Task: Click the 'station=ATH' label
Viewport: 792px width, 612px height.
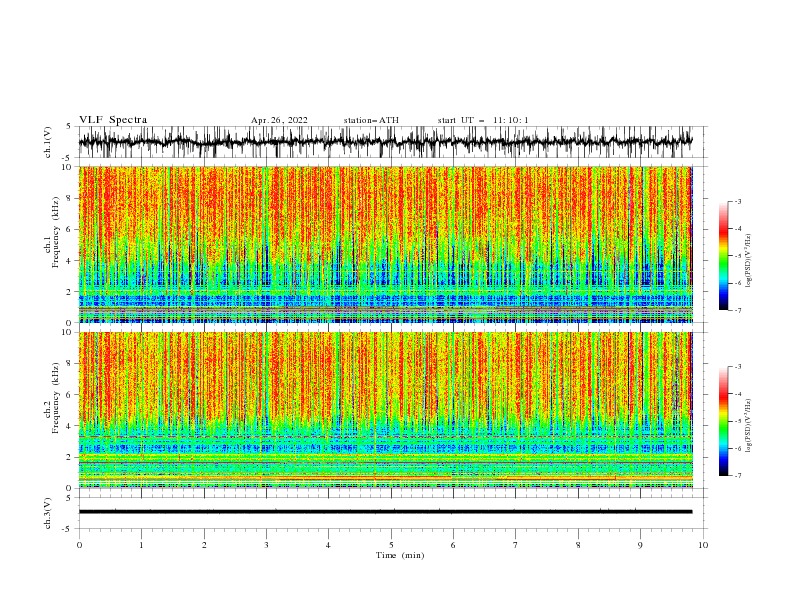Action: pos(371,120)
